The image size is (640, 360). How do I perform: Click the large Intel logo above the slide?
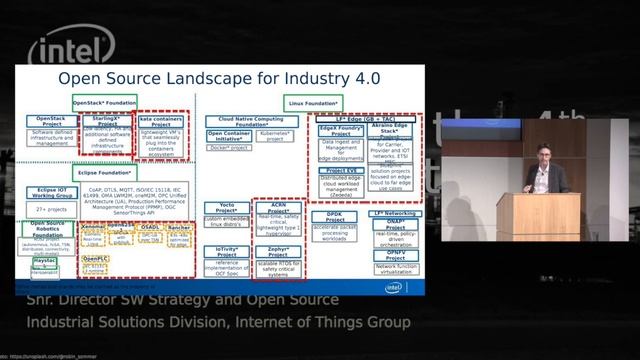(x=72, y=45)
